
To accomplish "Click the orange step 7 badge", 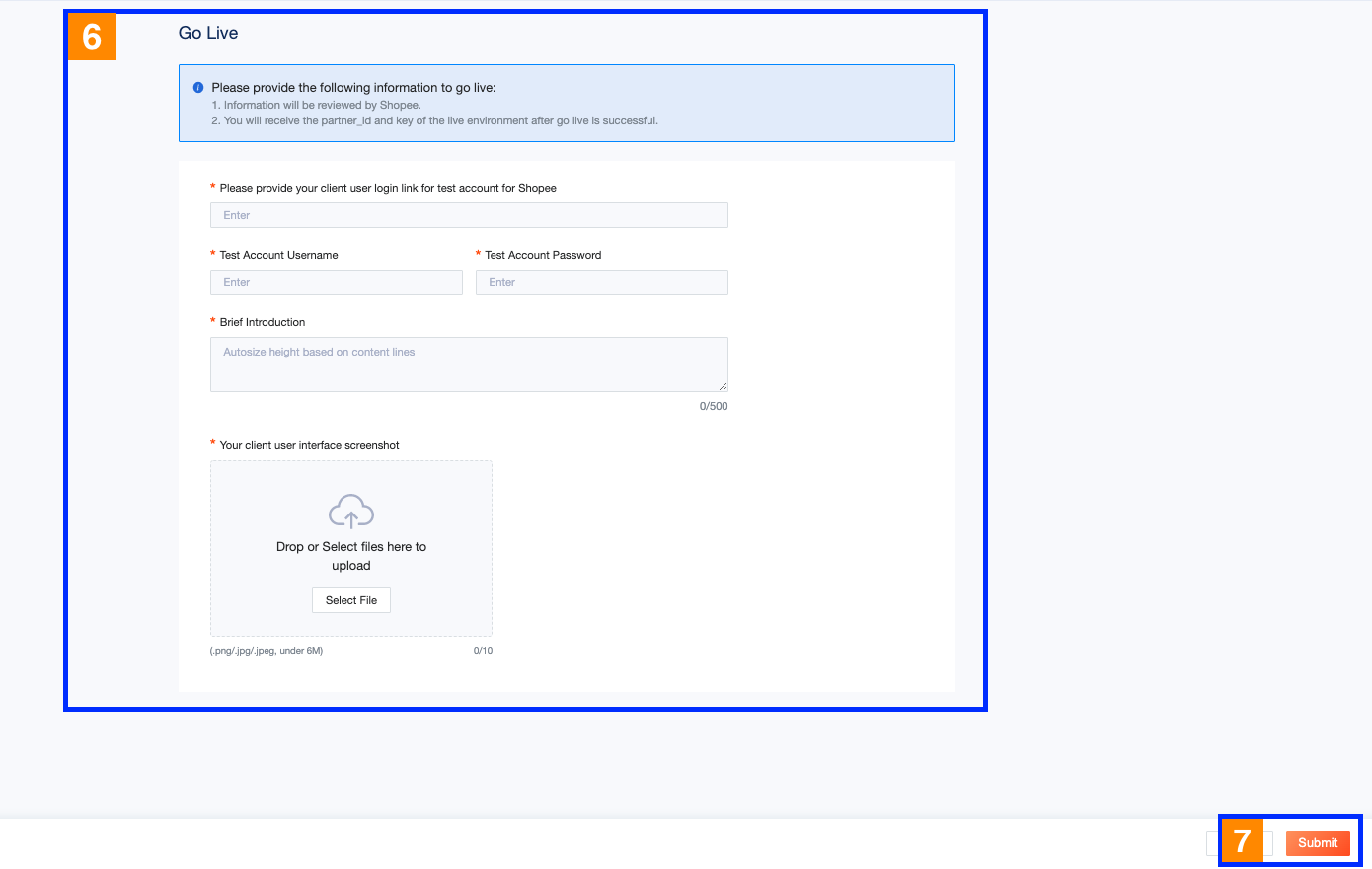I will click(1242, 841).
